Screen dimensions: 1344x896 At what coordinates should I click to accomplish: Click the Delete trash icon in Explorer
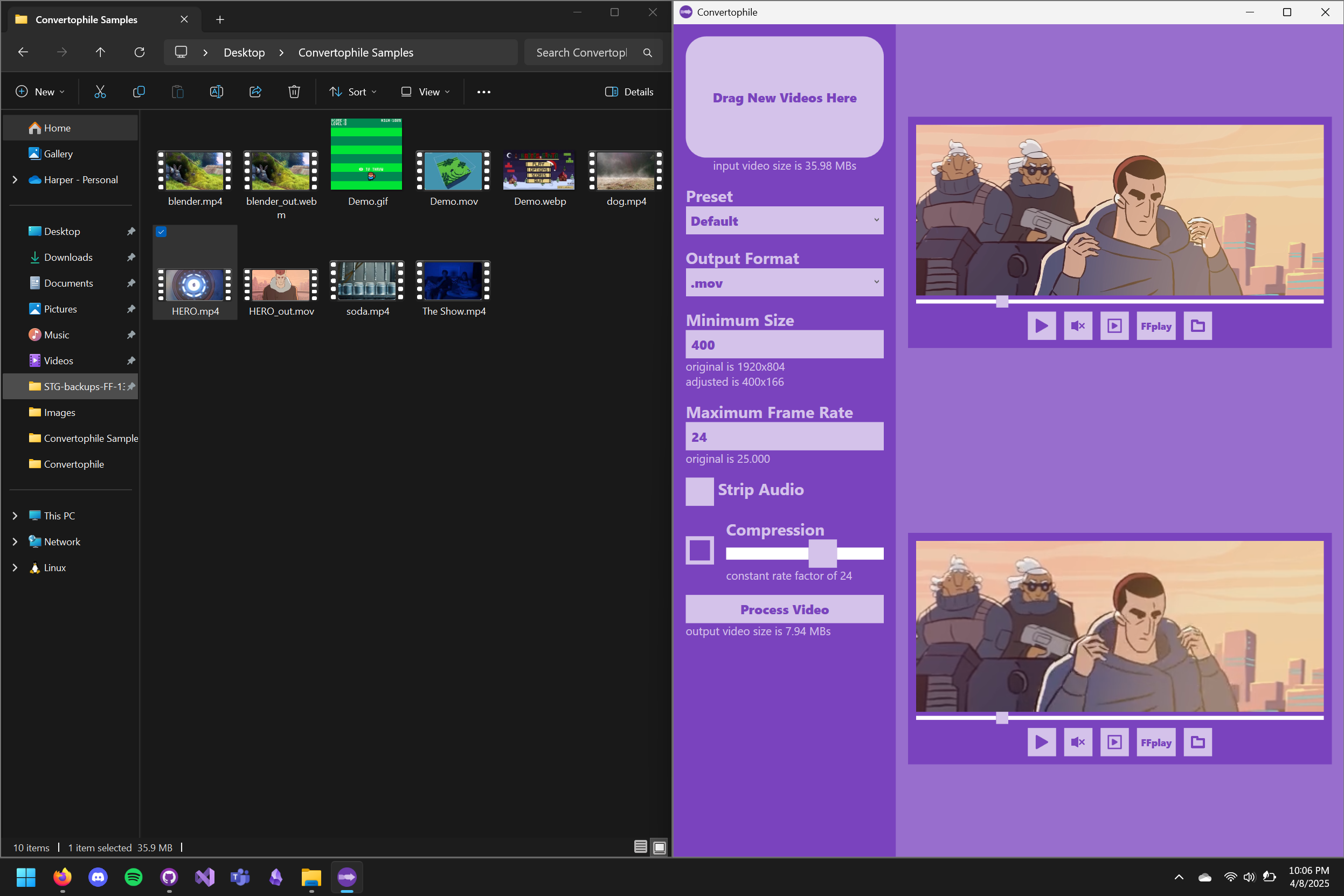(x=294, y=92)
